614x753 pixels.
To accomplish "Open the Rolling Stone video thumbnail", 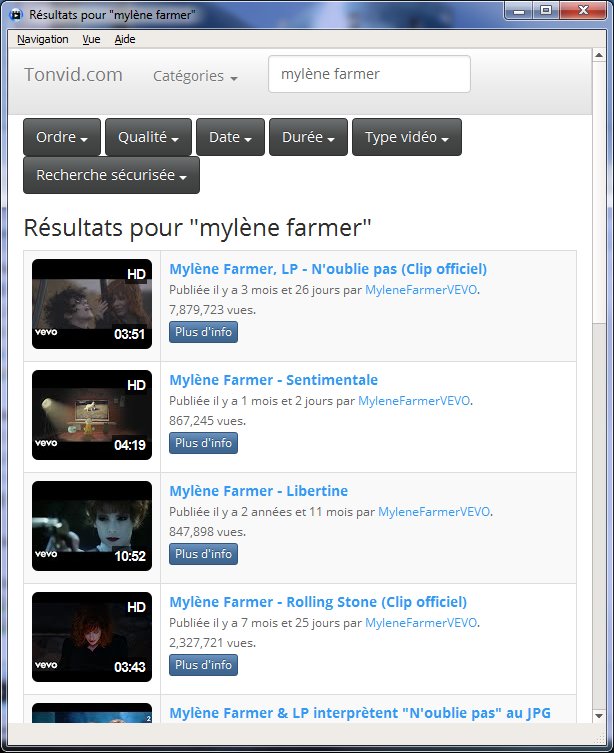I will [x=92, y=637].
